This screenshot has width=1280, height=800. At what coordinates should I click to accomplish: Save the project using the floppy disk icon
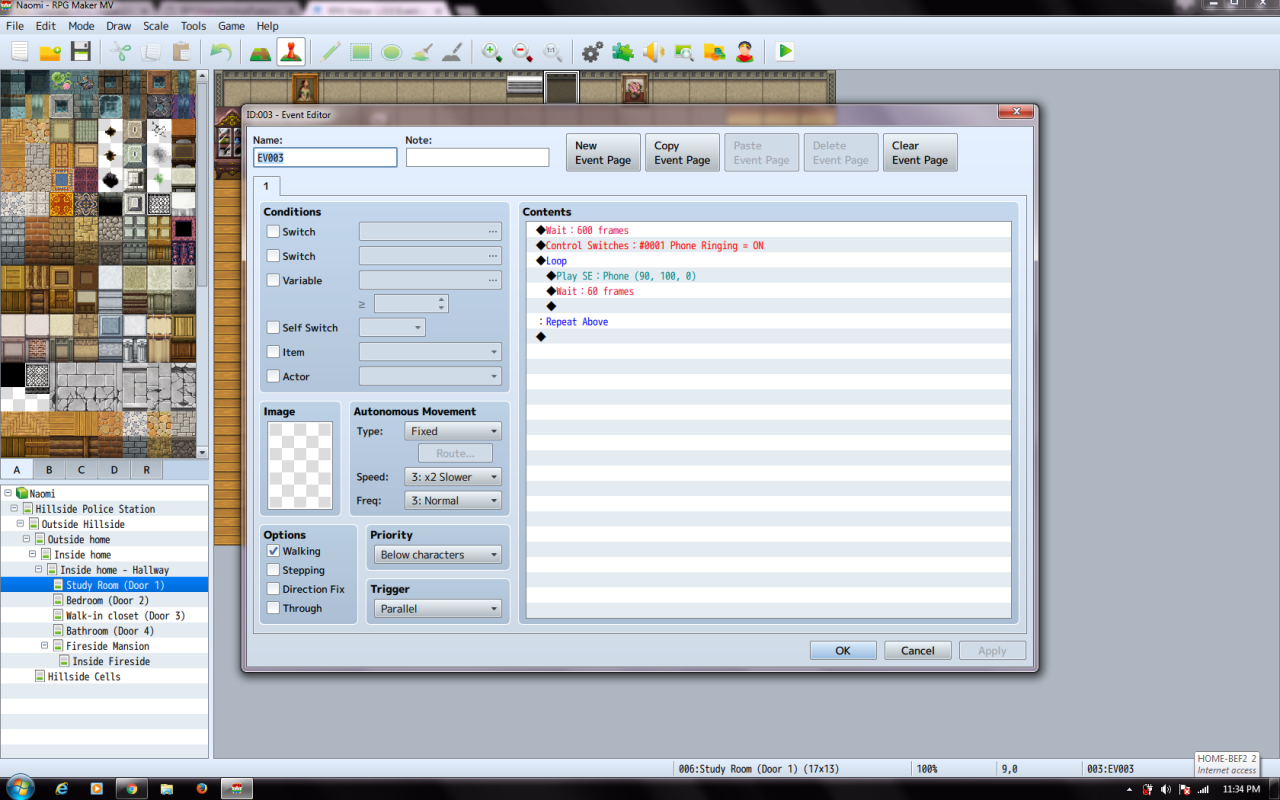(81, 52)
